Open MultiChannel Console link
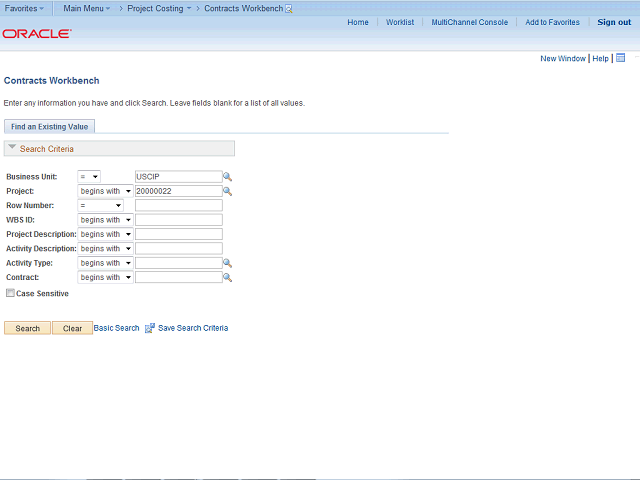This screenshot has height=480, width=640. click(470, 22)
